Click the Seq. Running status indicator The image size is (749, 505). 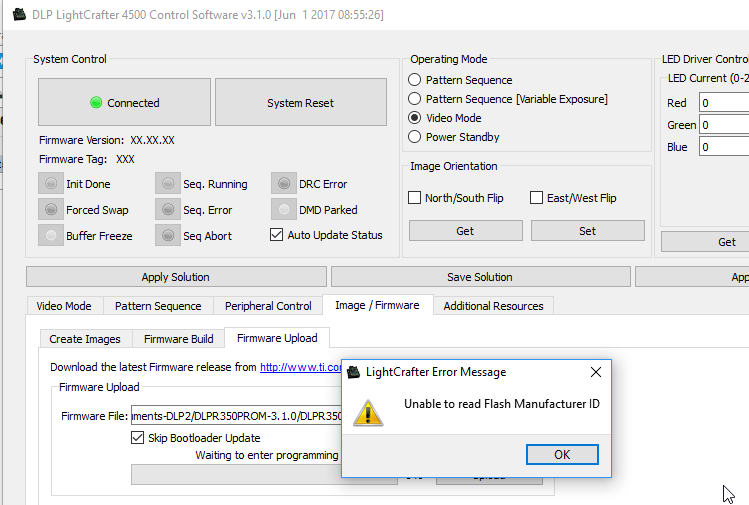pyautogui.click(x=168, y=183)
